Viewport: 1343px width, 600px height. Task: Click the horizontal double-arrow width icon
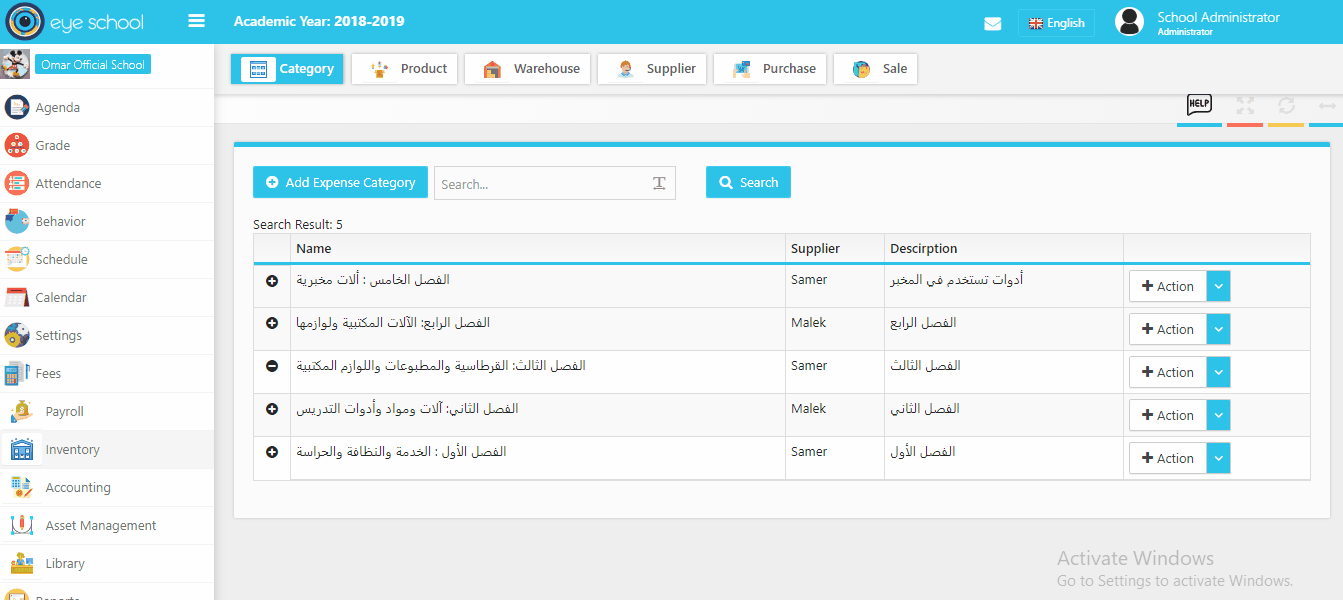1327,105
